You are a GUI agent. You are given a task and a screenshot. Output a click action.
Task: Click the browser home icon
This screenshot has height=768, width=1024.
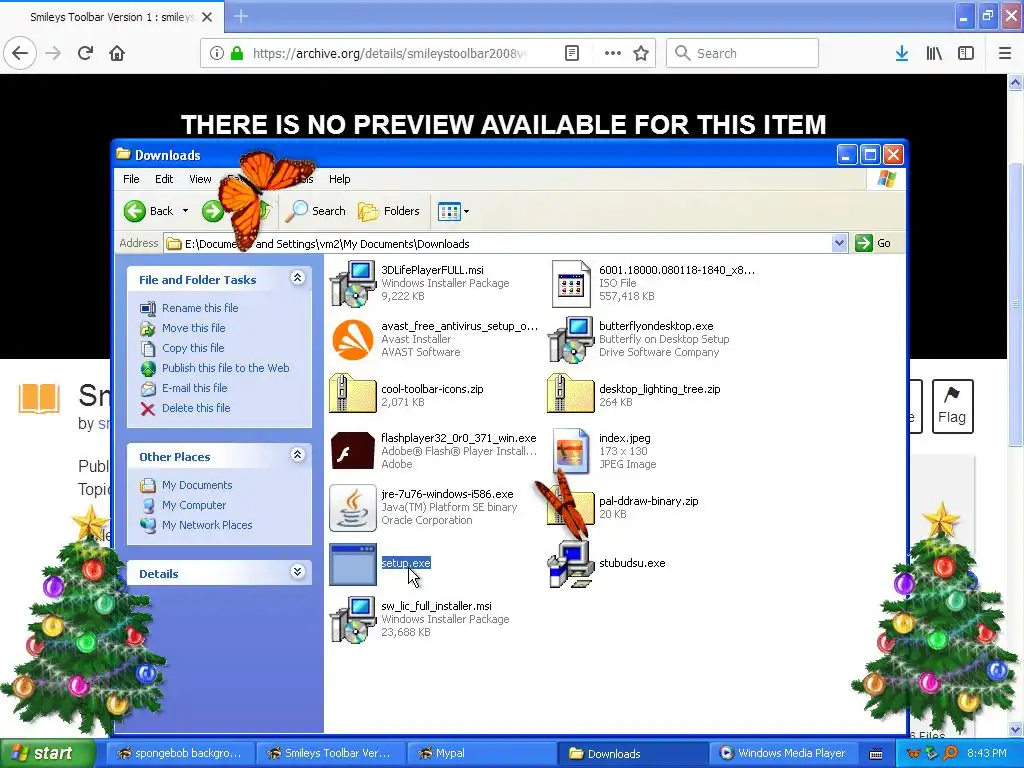click(x=117, y=53)
